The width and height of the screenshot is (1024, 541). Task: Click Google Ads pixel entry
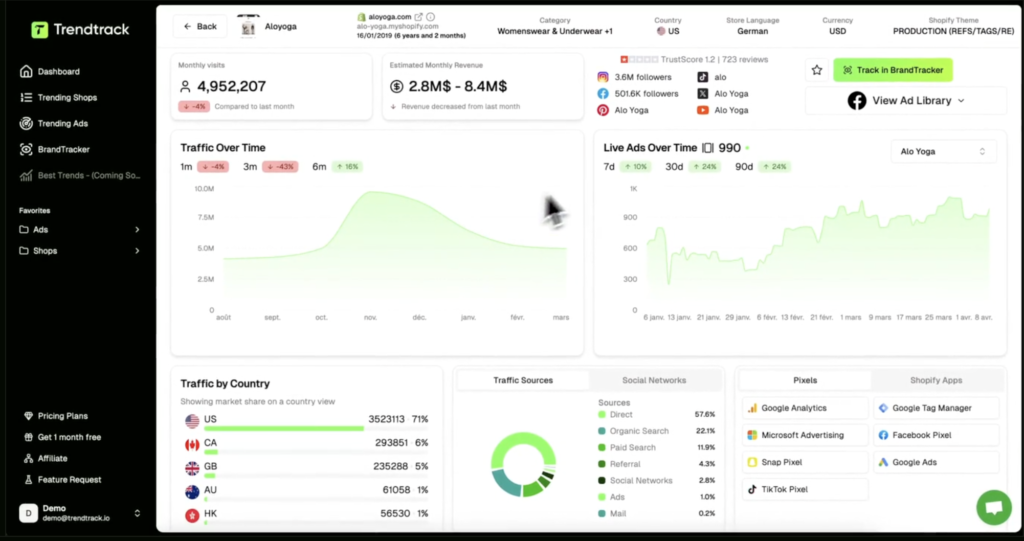pyautogui.click(x=936, y=463)
